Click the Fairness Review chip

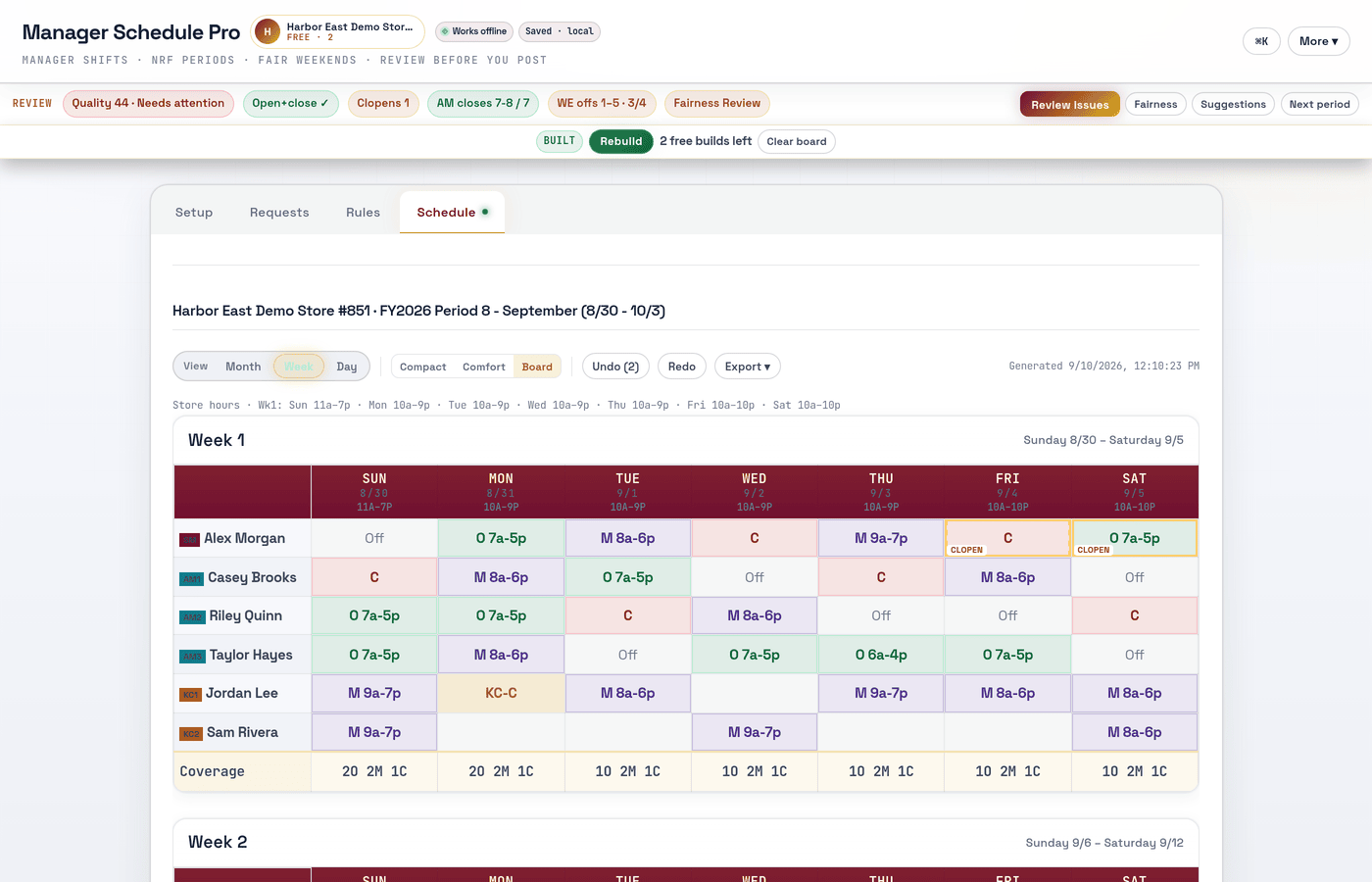pos(717,103)
